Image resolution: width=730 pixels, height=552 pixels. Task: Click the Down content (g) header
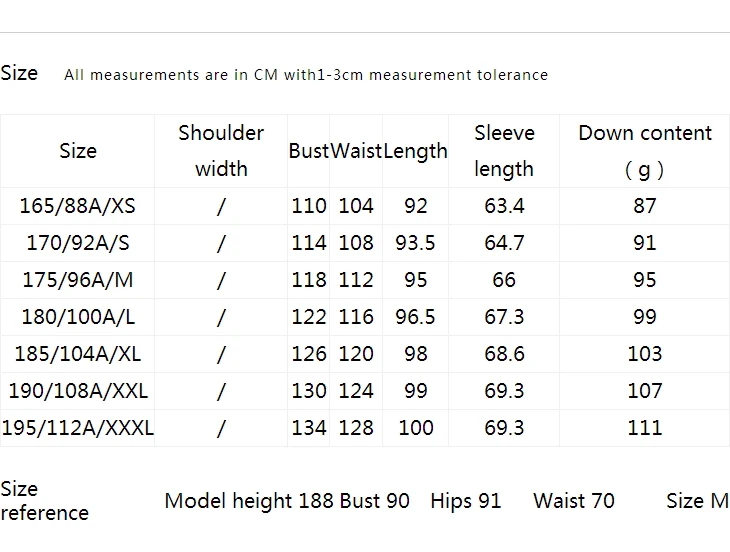(645, 151)
